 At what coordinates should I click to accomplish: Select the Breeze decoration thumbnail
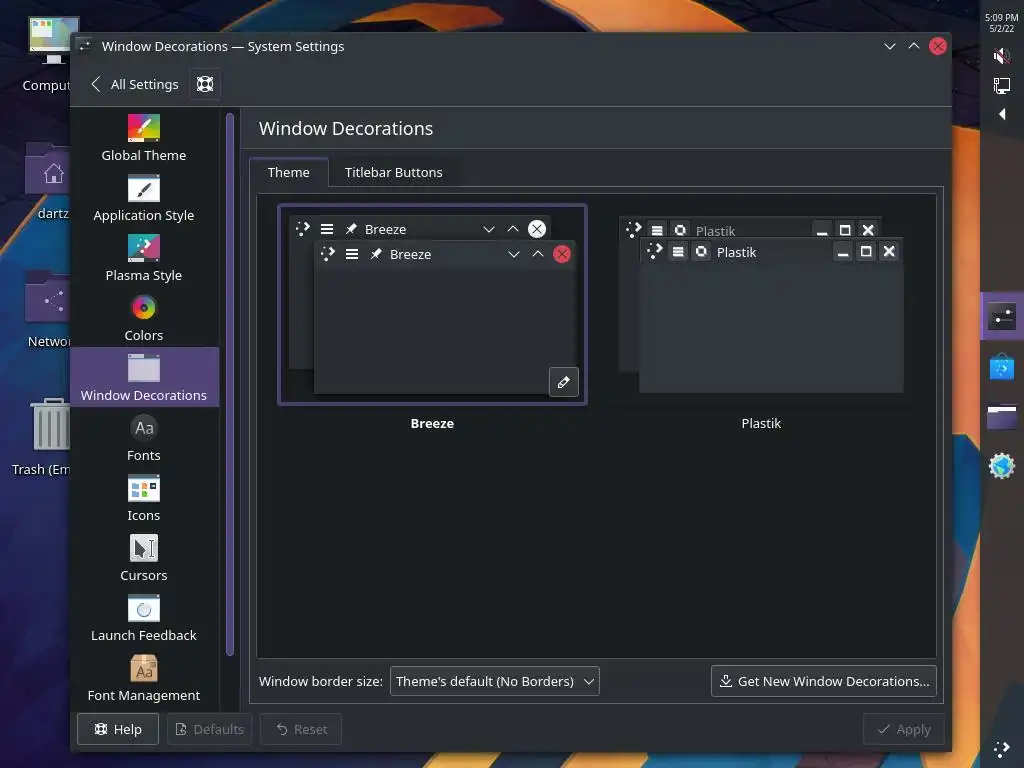[432, 305]
